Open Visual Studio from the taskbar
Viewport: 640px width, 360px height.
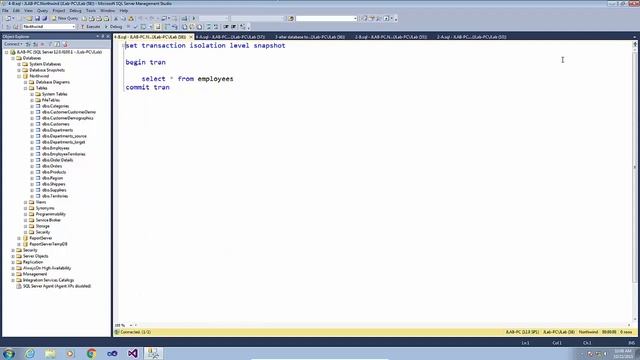[133, 353]
